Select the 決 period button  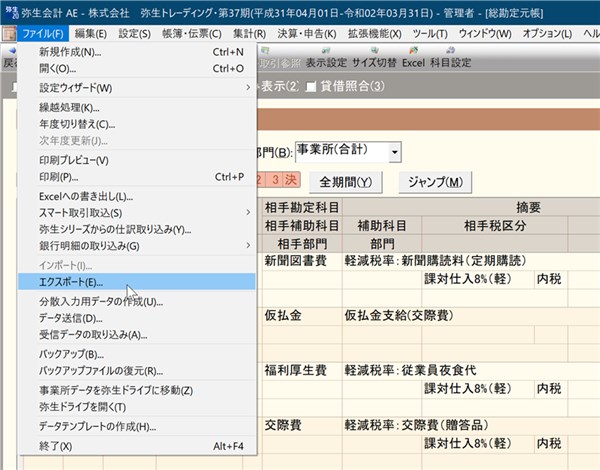[290, 180]
